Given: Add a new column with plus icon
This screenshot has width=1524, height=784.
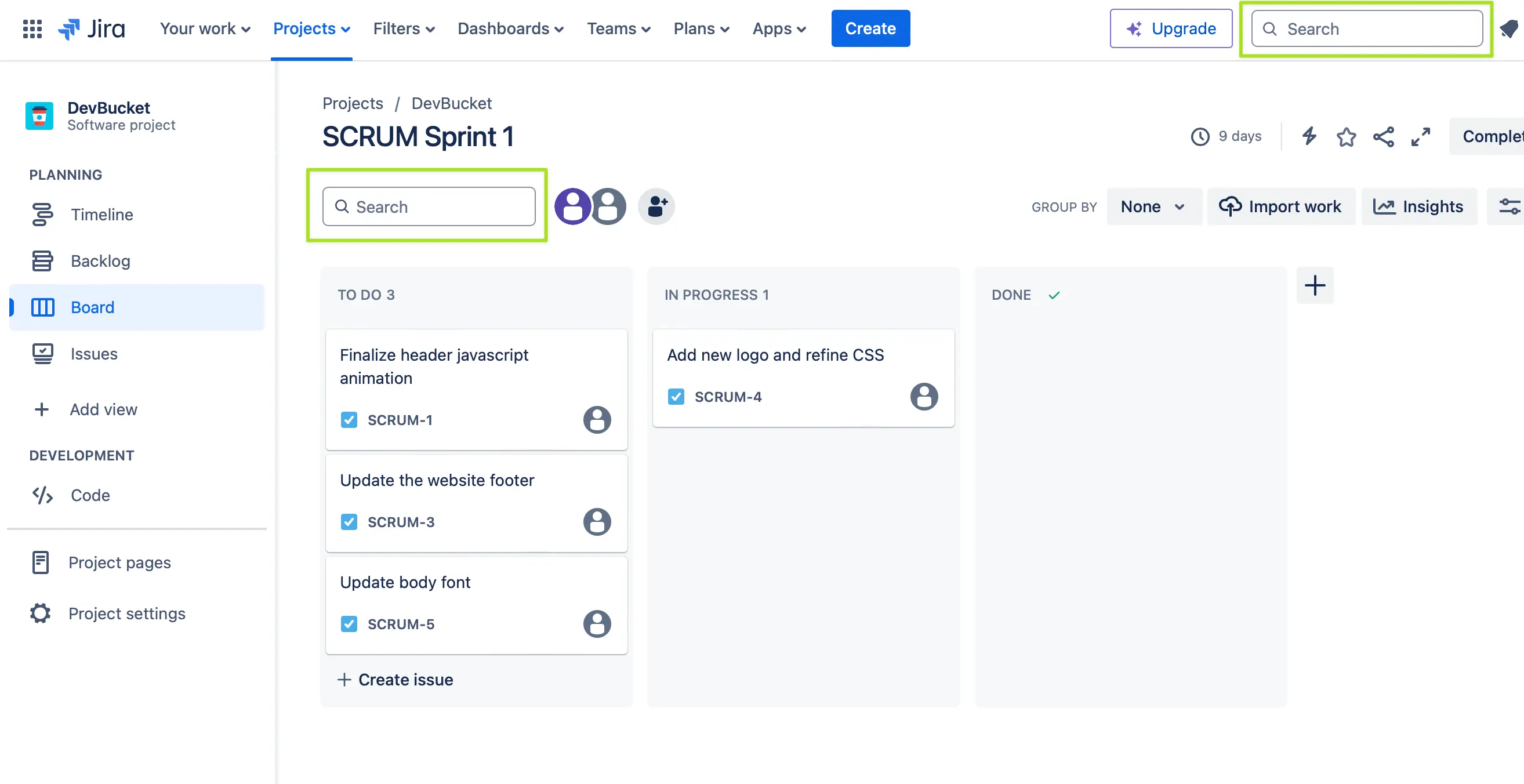Looking at the screenshot, I should [1315, 286].
